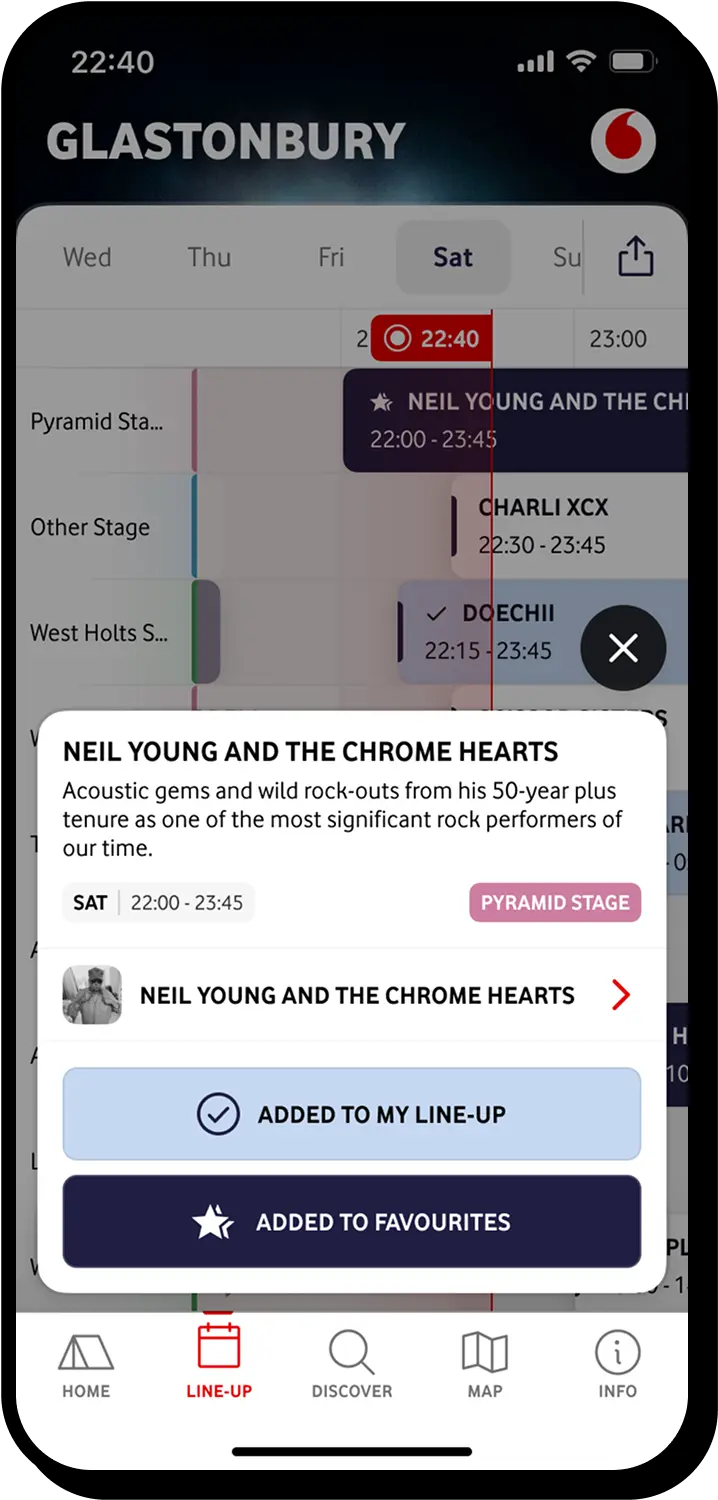Image resolution: width=718 pixels, height=1500 pixels.
Task: Open artist page via red chevron
Action: (x=621, y=995)
